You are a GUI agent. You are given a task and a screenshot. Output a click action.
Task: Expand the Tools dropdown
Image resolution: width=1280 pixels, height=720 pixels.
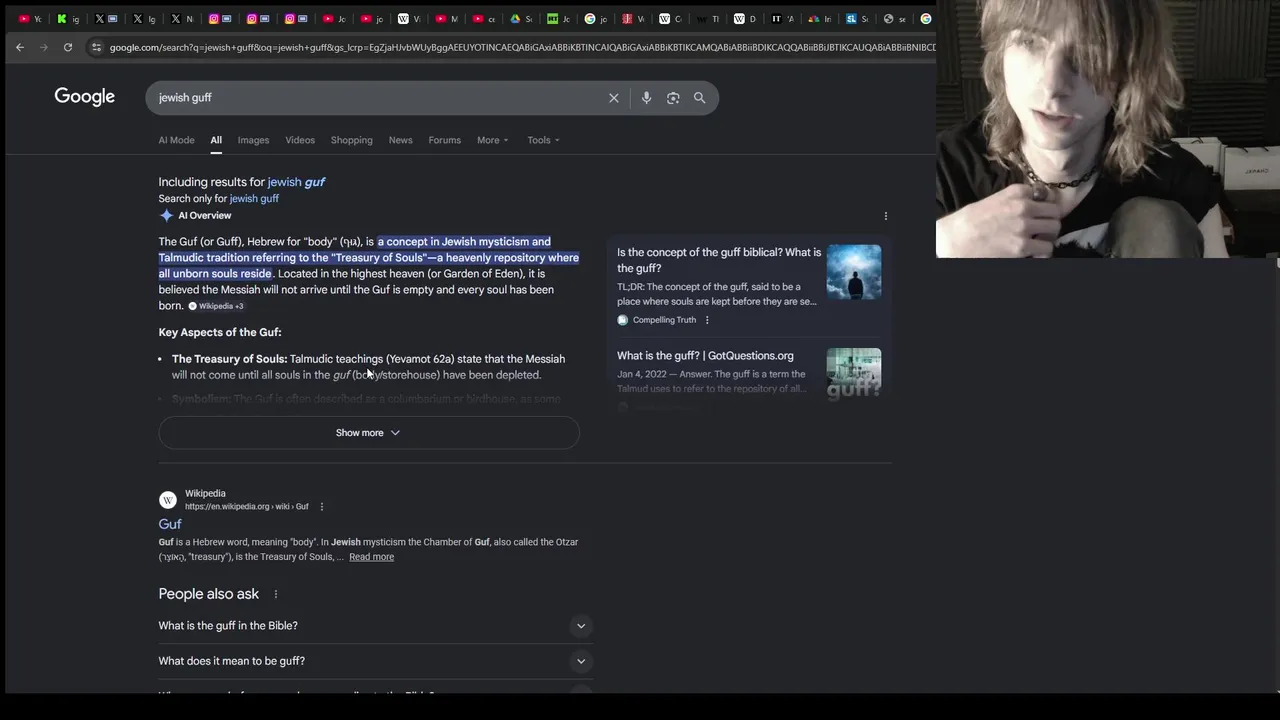coord(543,140)
